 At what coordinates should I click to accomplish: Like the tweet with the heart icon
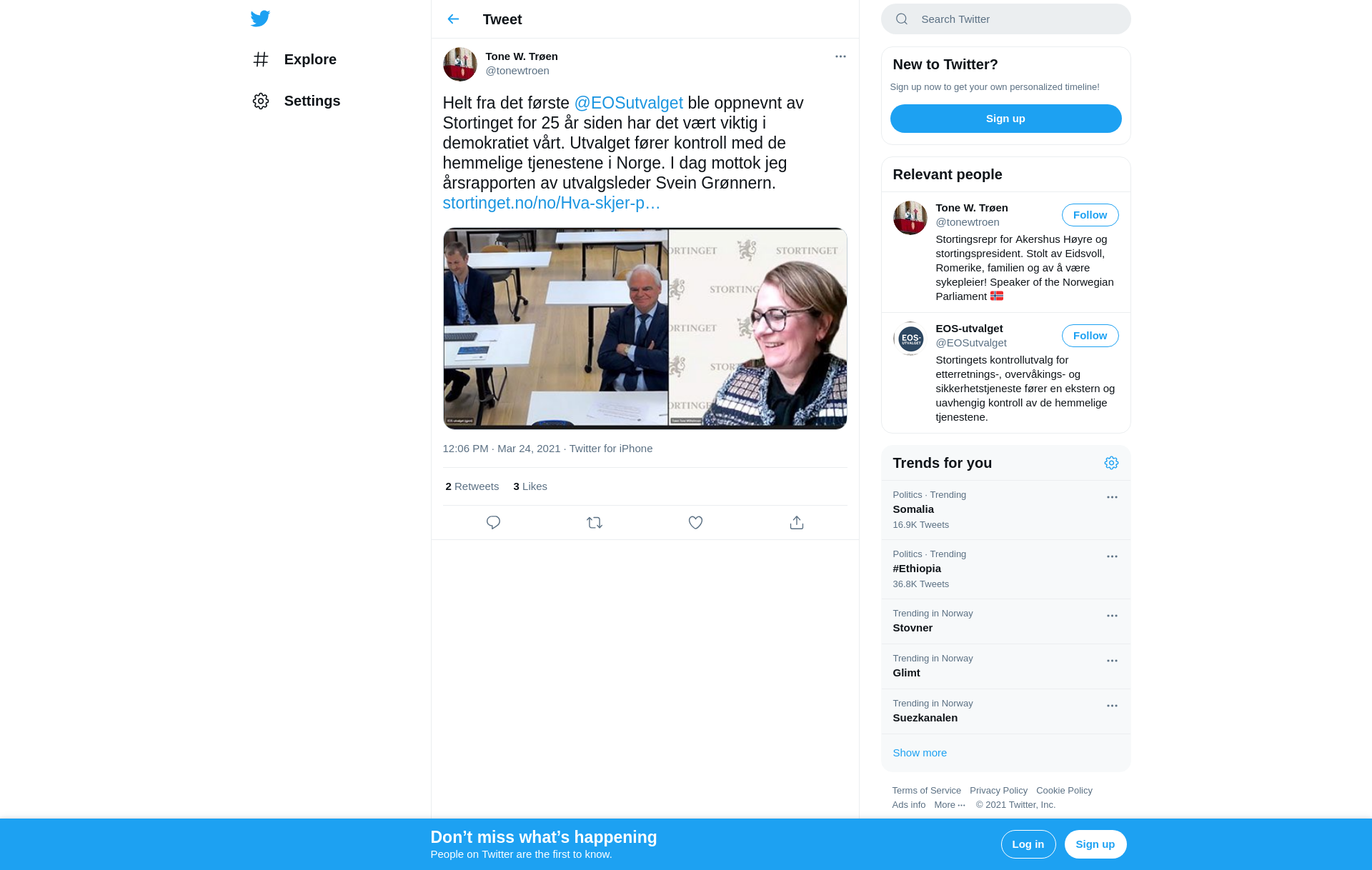click(x=695, y=523)
